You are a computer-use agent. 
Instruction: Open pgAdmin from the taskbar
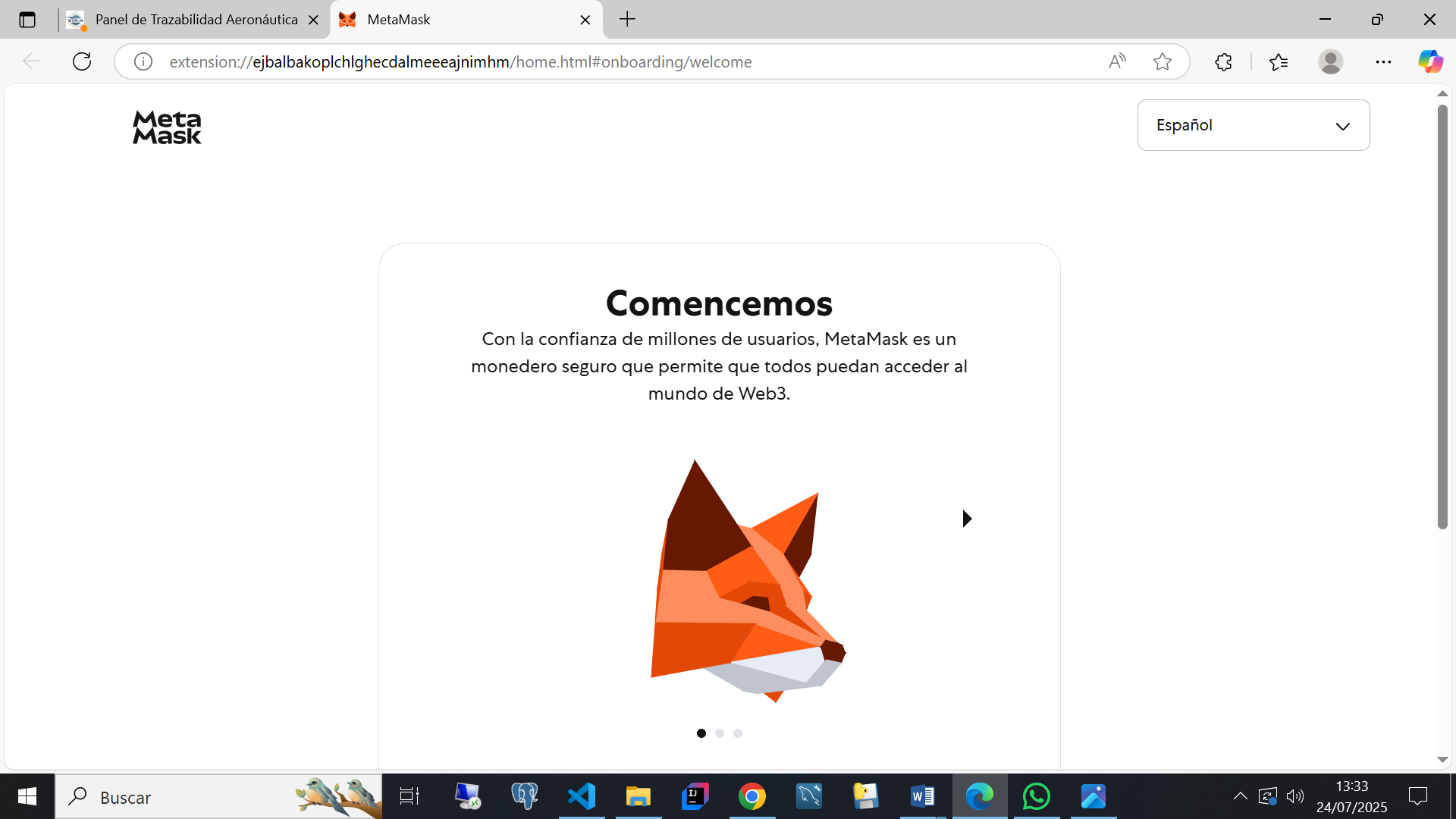click(524, 796)
